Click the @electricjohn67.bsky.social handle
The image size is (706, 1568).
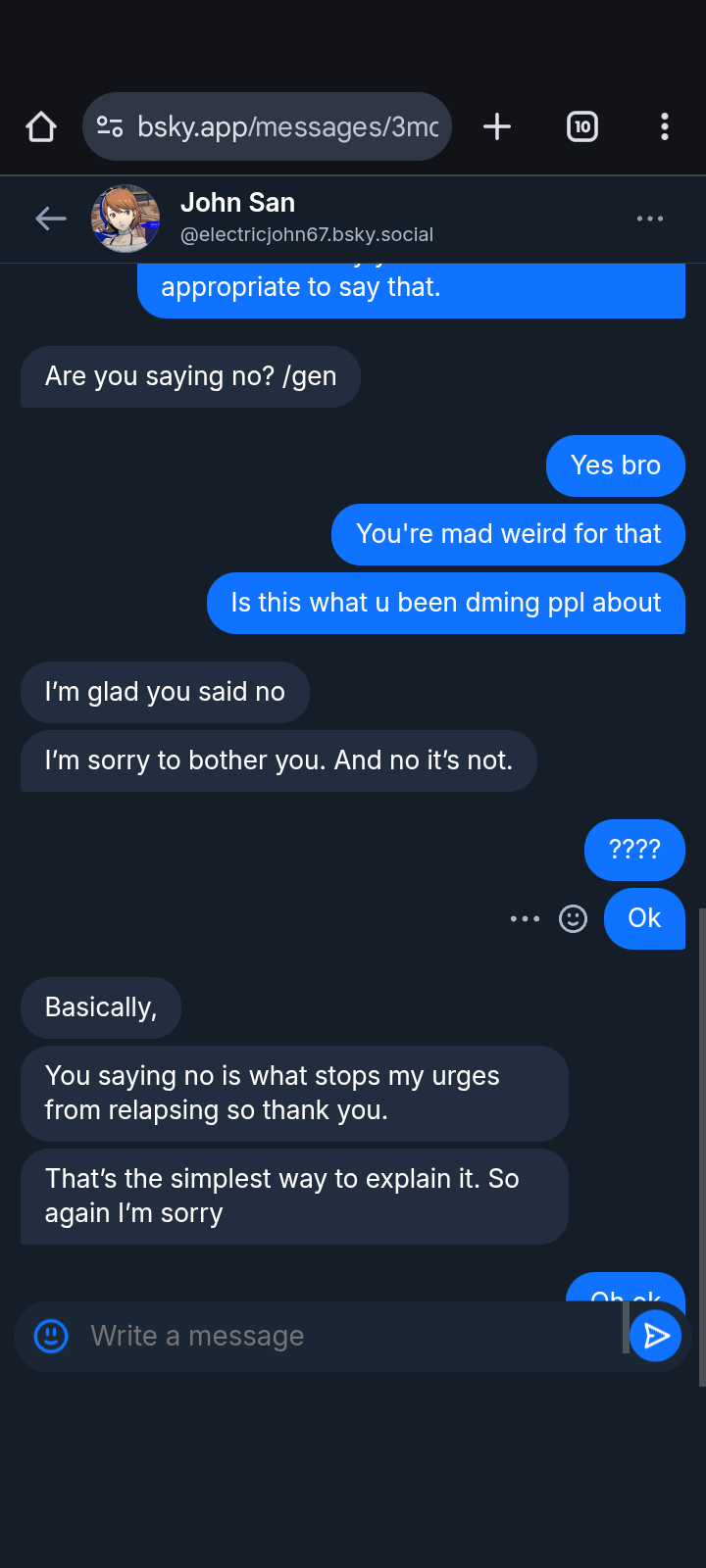click(x=307, y=235)
